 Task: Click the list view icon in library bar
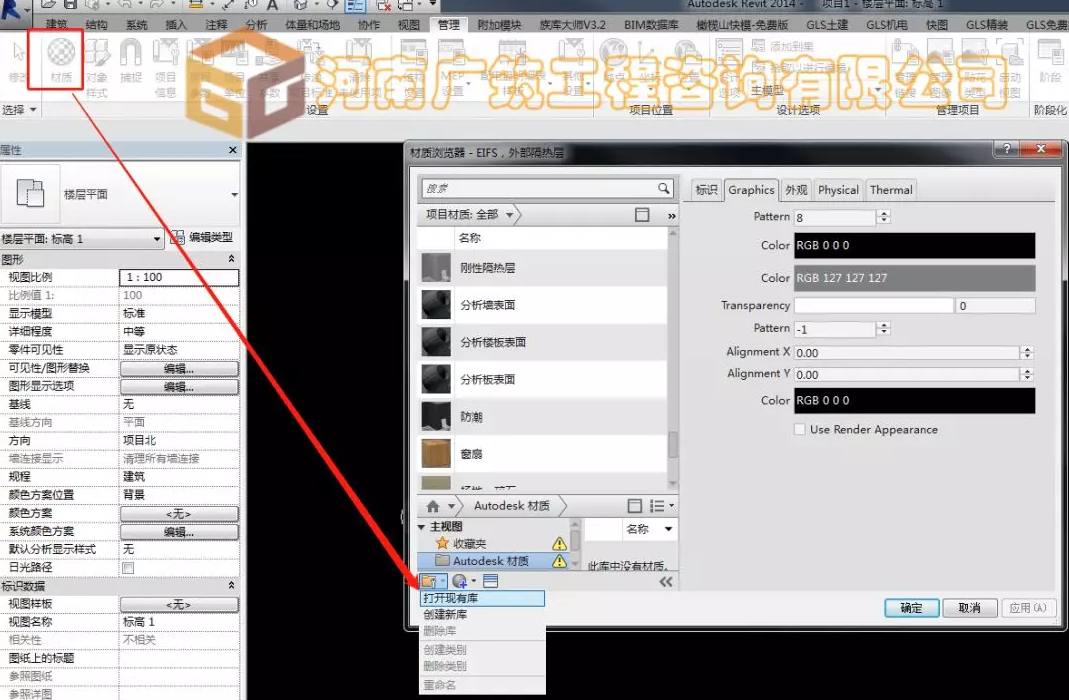(657, 506)
